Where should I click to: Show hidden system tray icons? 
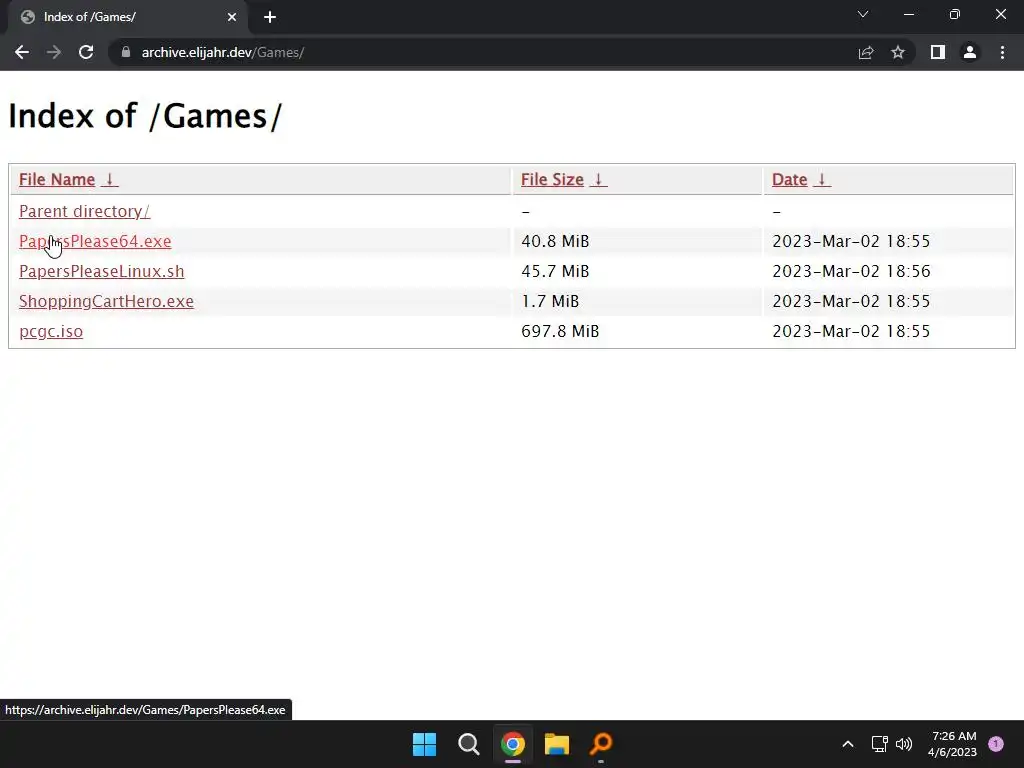coord(848,744)
